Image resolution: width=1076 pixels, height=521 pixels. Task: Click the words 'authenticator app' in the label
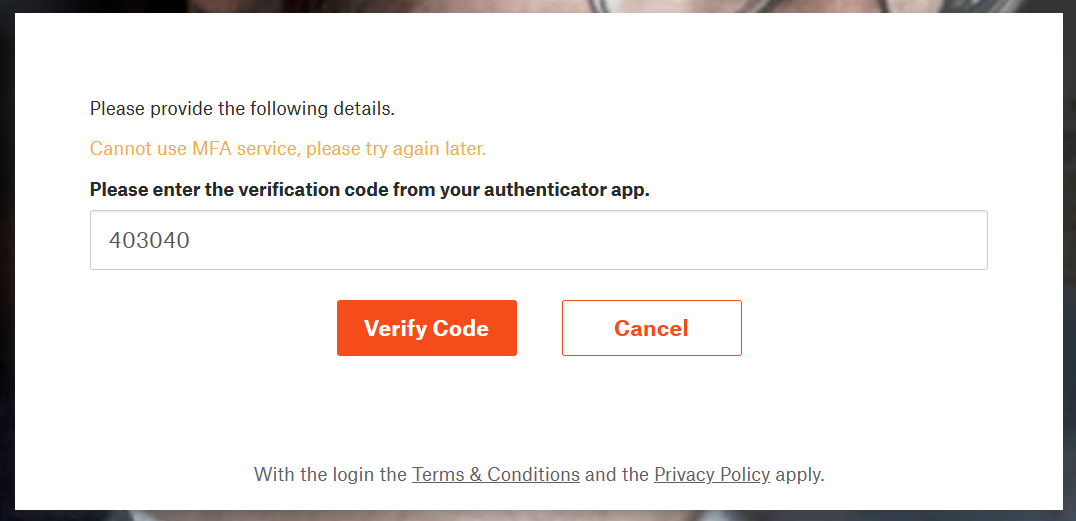(566, 189)
